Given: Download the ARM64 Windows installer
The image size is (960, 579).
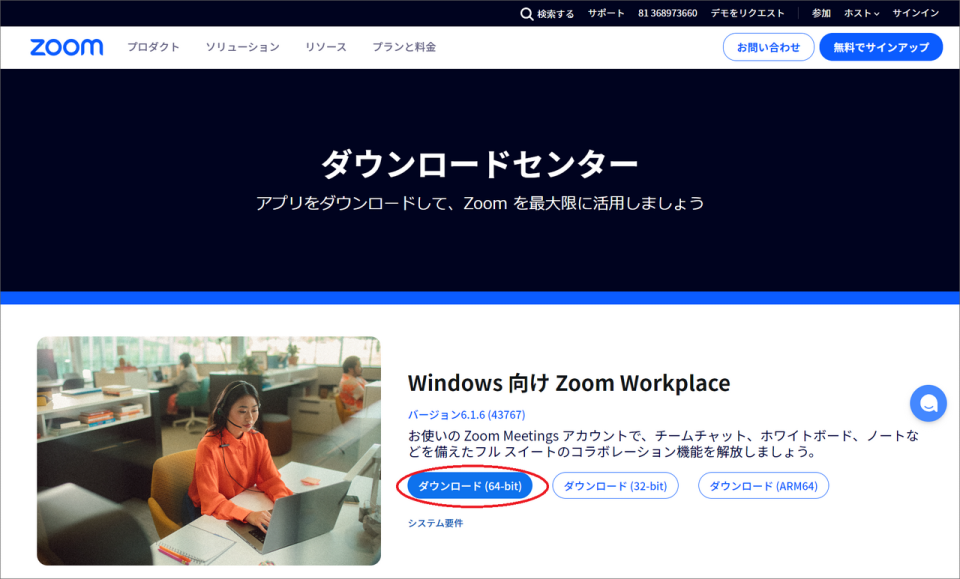Looking at the screenshot, I should pyautogui.click(x=763, y=486).
